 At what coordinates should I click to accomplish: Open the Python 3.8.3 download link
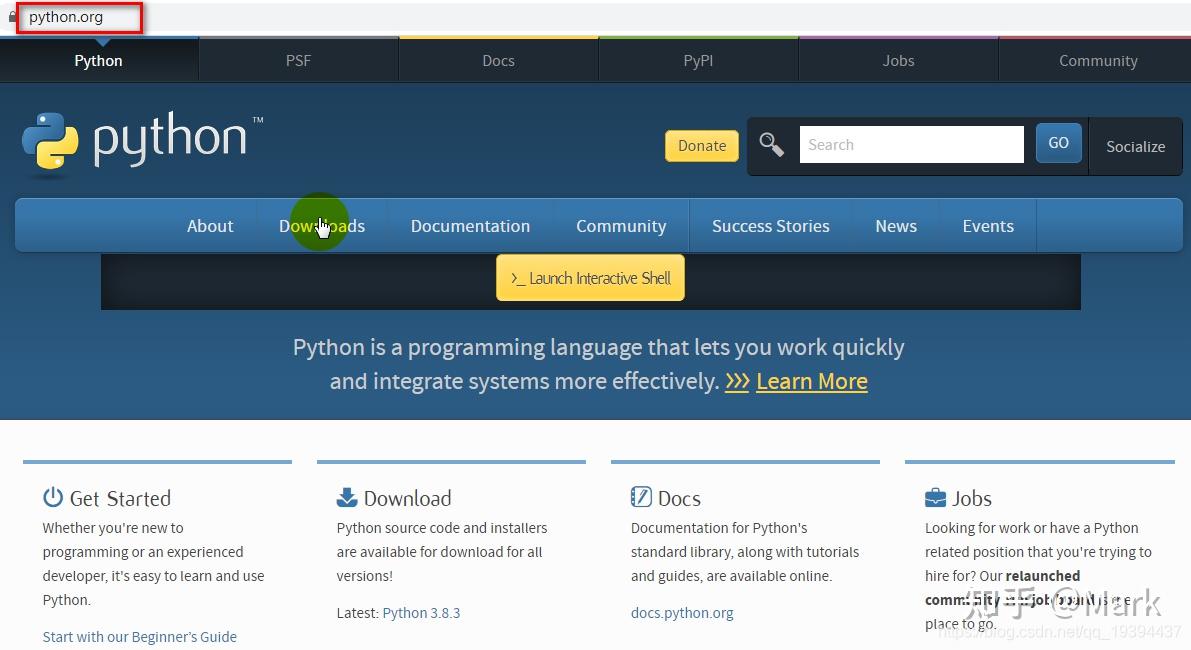tap(421, 612)
